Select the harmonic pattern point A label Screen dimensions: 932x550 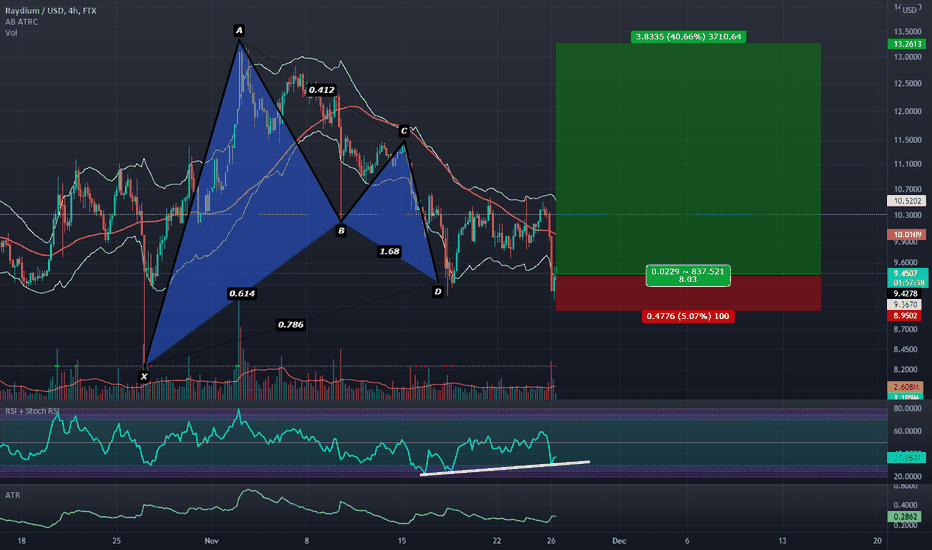(239, 30)
